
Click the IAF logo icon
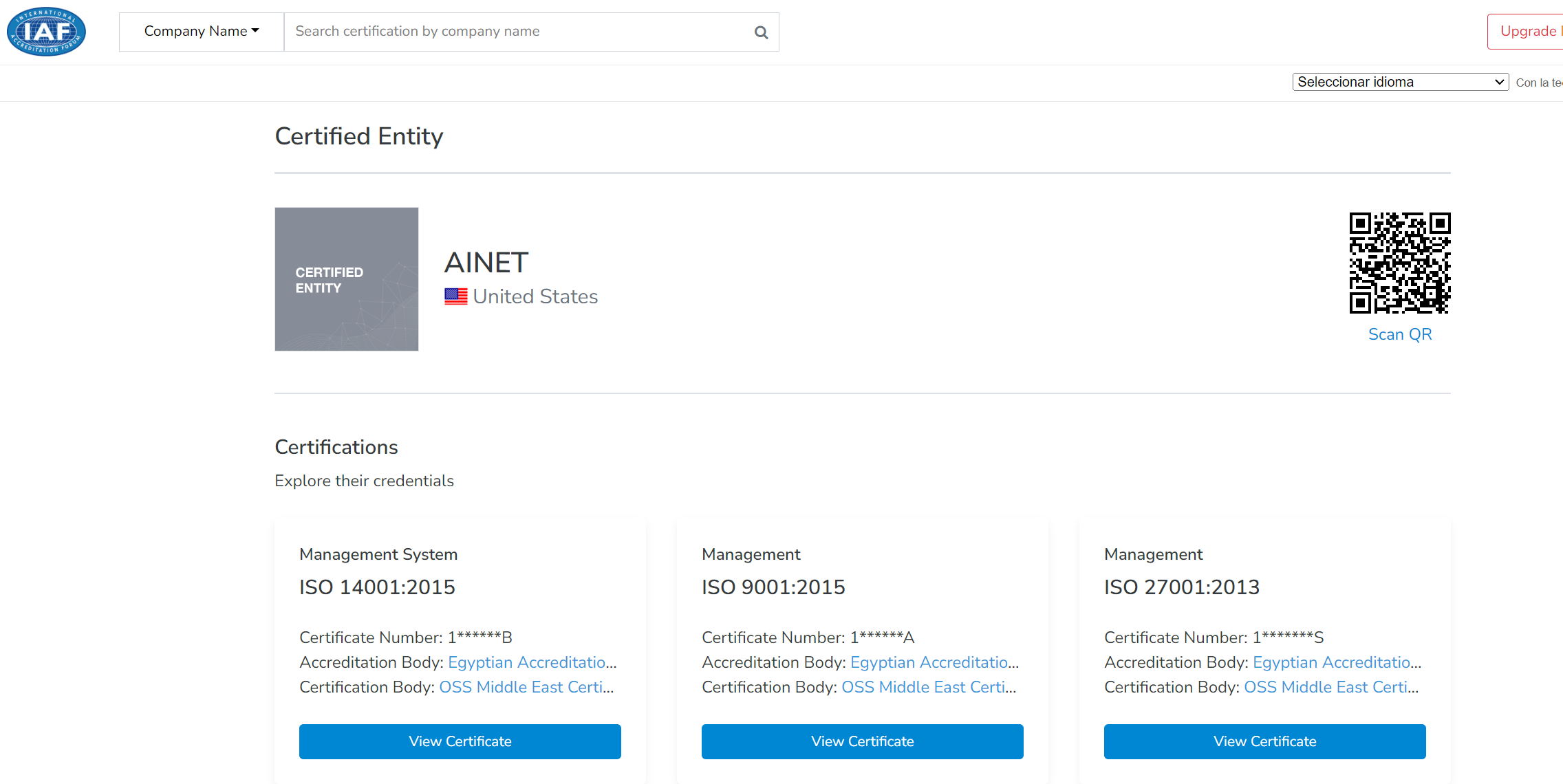(46, 32)
